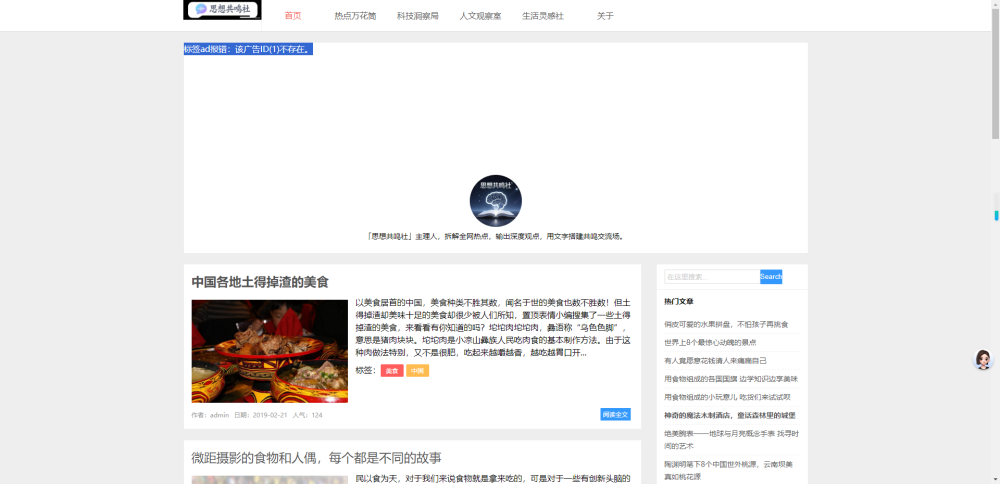Open hot article 绝美腕表——地球与月亮概念手表
The width and height of the screenshot is (1000, 484).
pyautogui.click(x=732, y=439)
